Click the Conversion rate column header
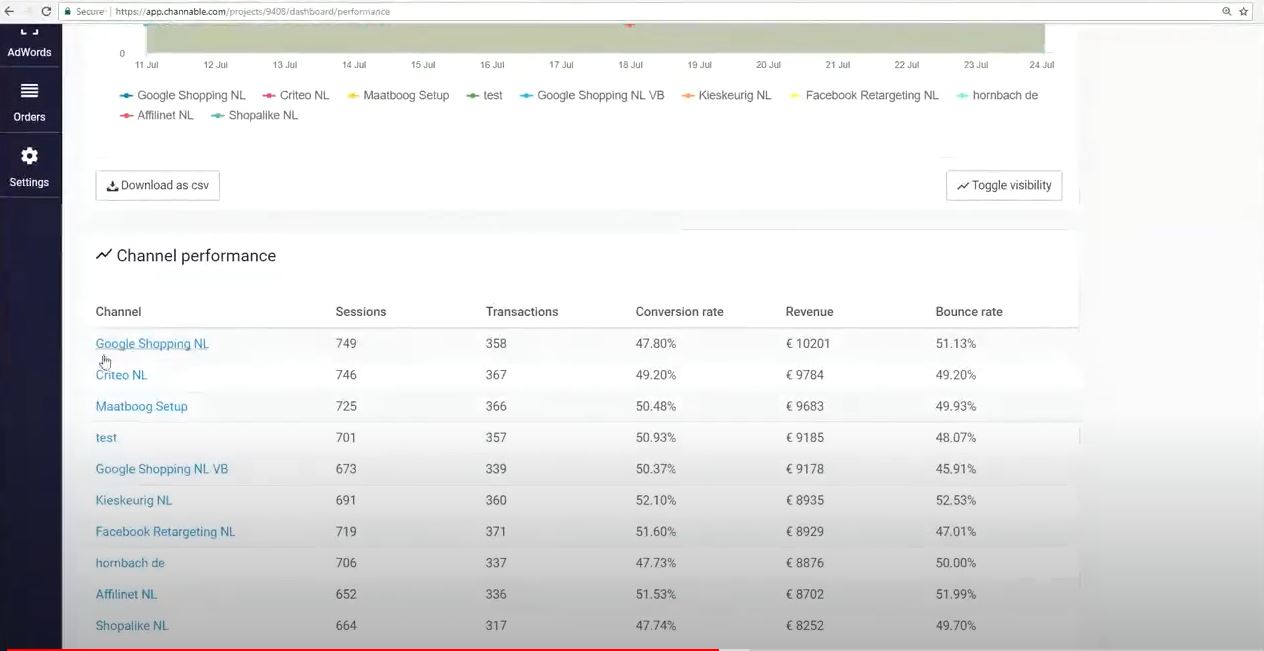The height and width of the screenshot is (651, 1264). coord(679,312)
